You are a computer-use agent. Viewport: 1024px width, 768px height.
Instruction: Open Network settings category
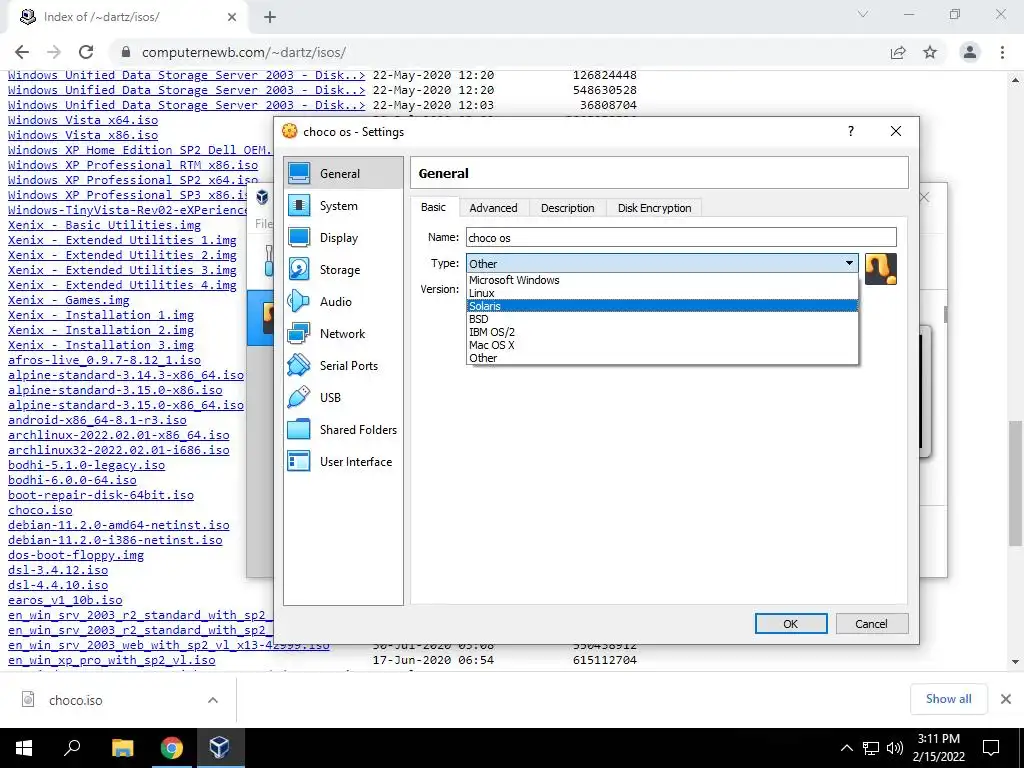(344, 334)
